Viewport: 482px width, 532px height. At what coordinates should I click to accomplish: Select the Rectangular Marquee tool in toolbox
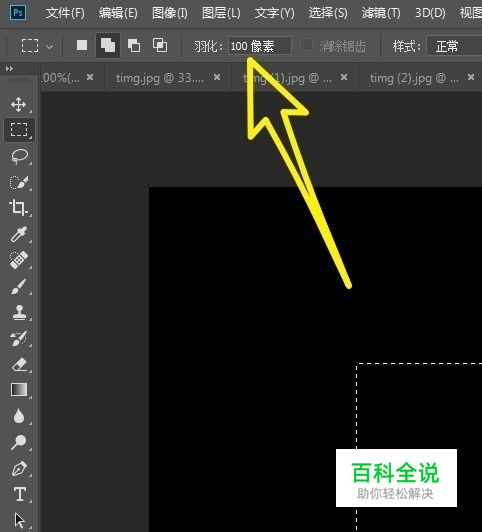click(19, 130)
